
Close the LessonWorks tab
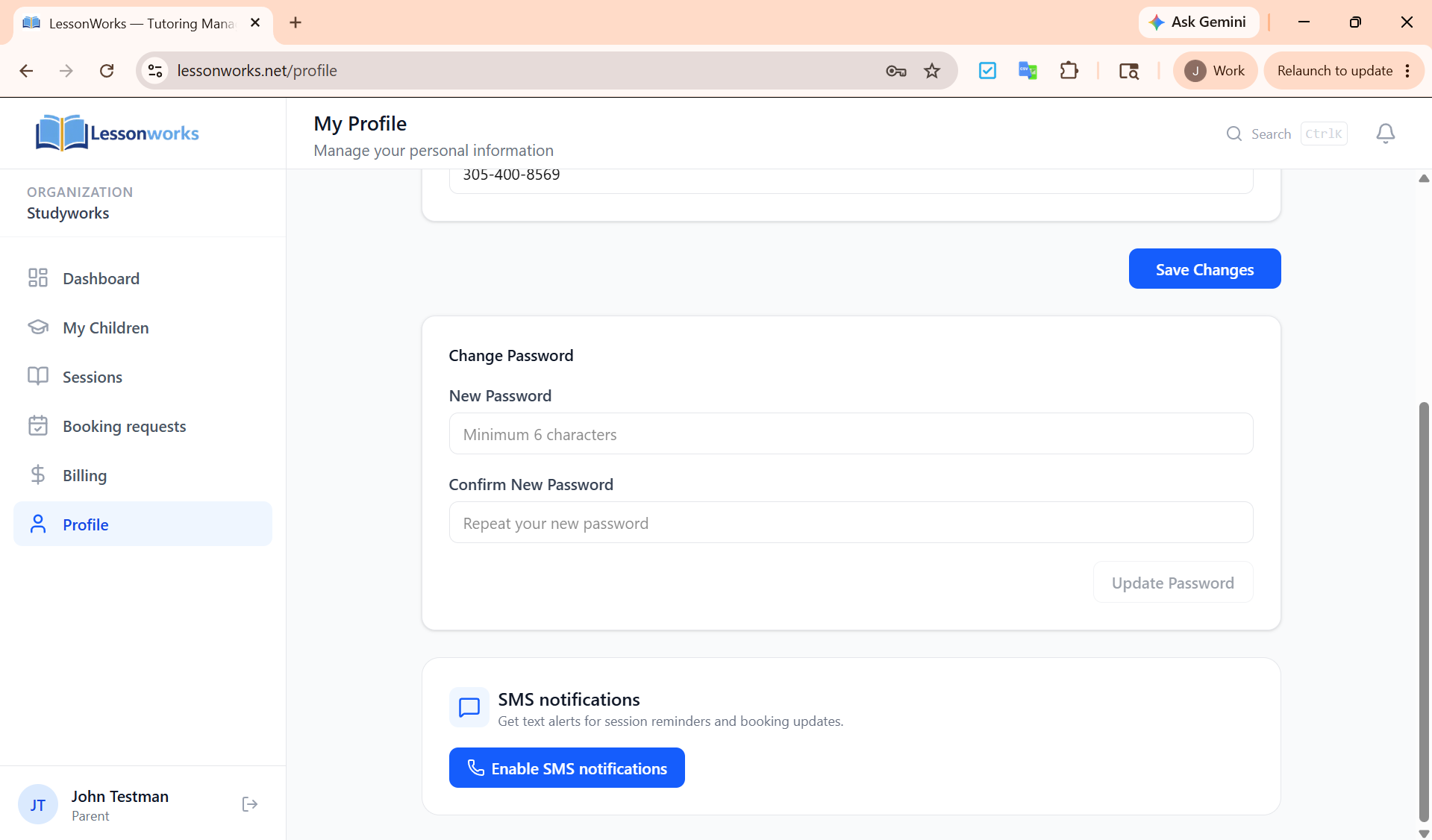(x=255, y=22)
